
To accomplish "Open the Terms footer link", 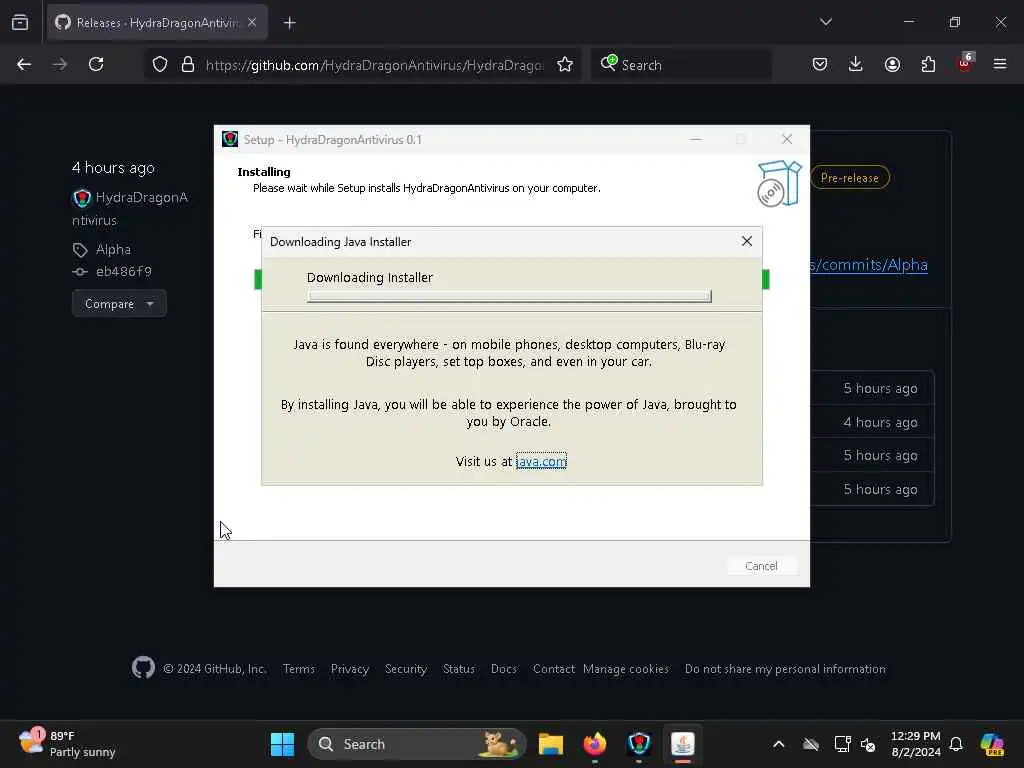I will [x=299, y=669].
